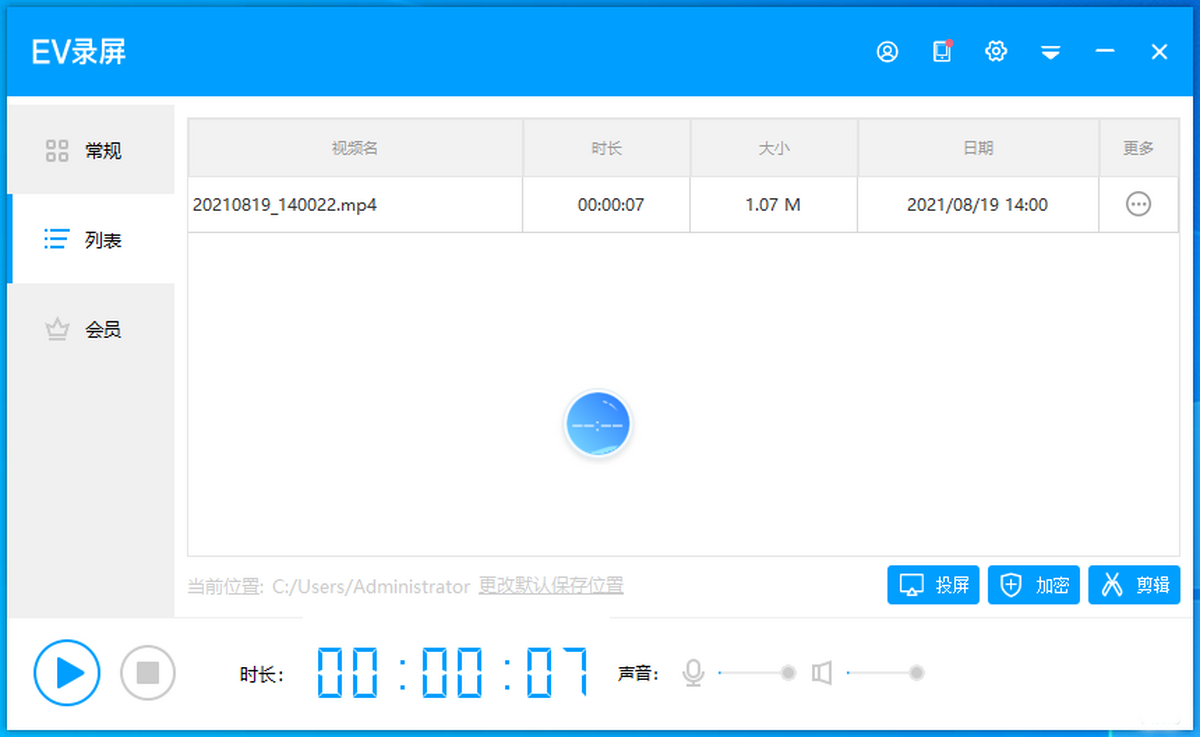Image resolution: width=1200 pixels, height=737 pixels.
Task: Select the 列表 tab
Action: (91, 239)
